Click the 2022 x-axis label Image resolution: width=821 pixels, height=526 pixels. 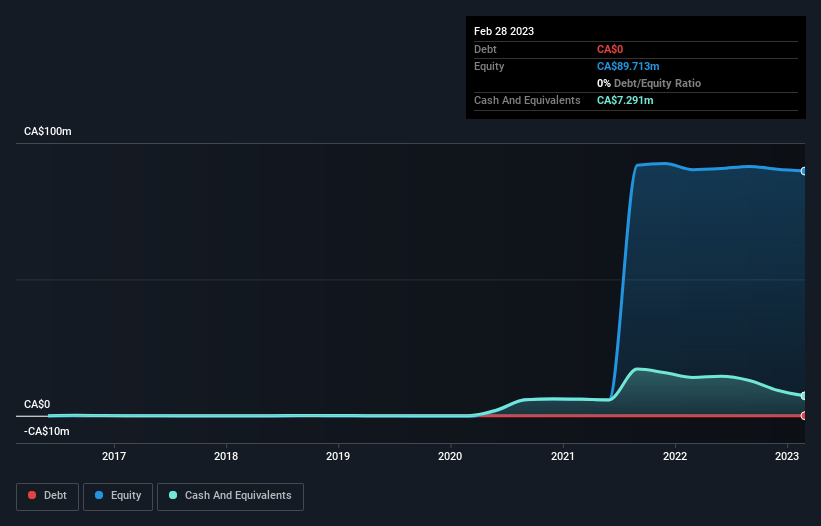coord(675,456)
